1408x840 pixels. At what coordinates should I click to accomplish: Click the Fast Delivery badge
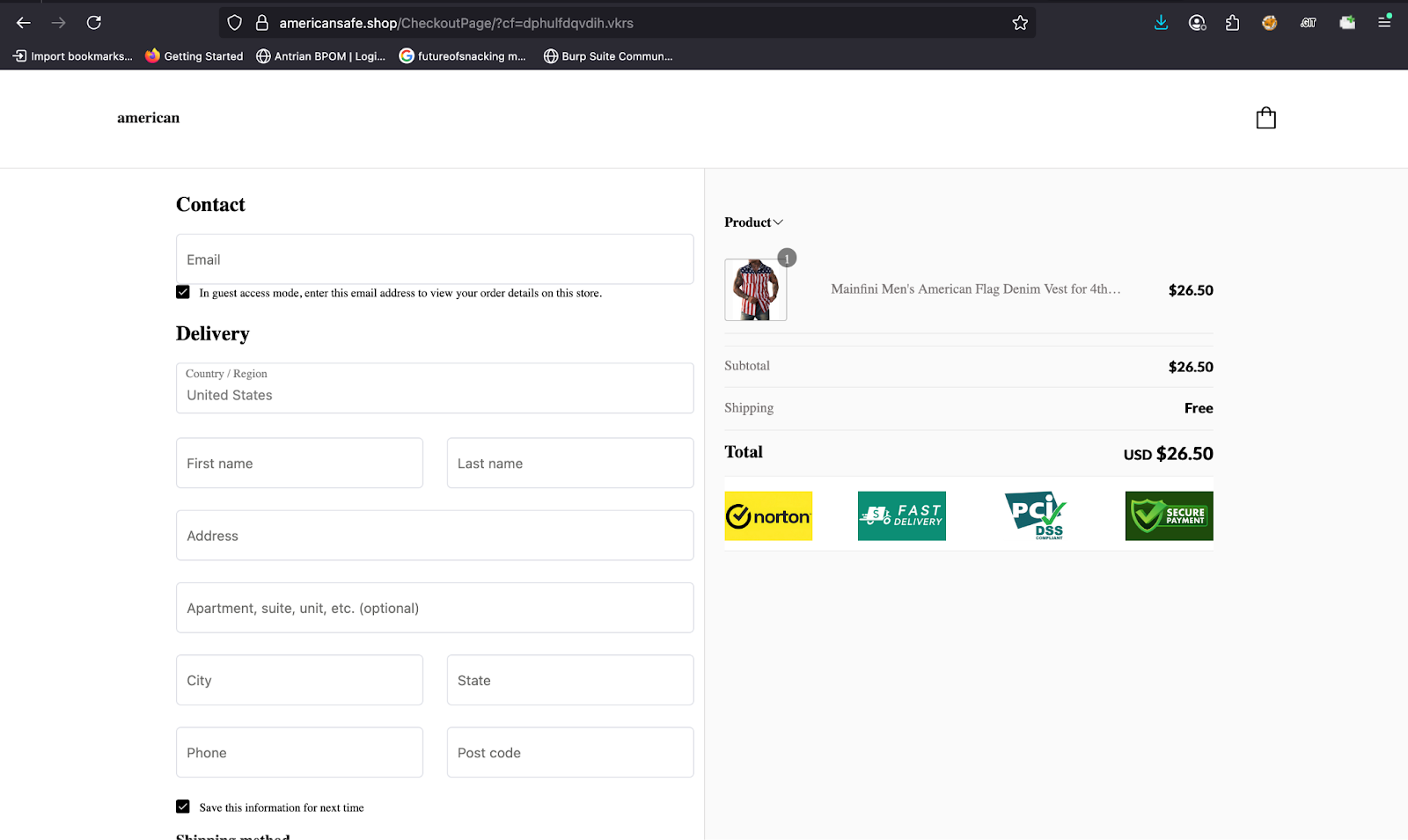click(x=902, y=516)
